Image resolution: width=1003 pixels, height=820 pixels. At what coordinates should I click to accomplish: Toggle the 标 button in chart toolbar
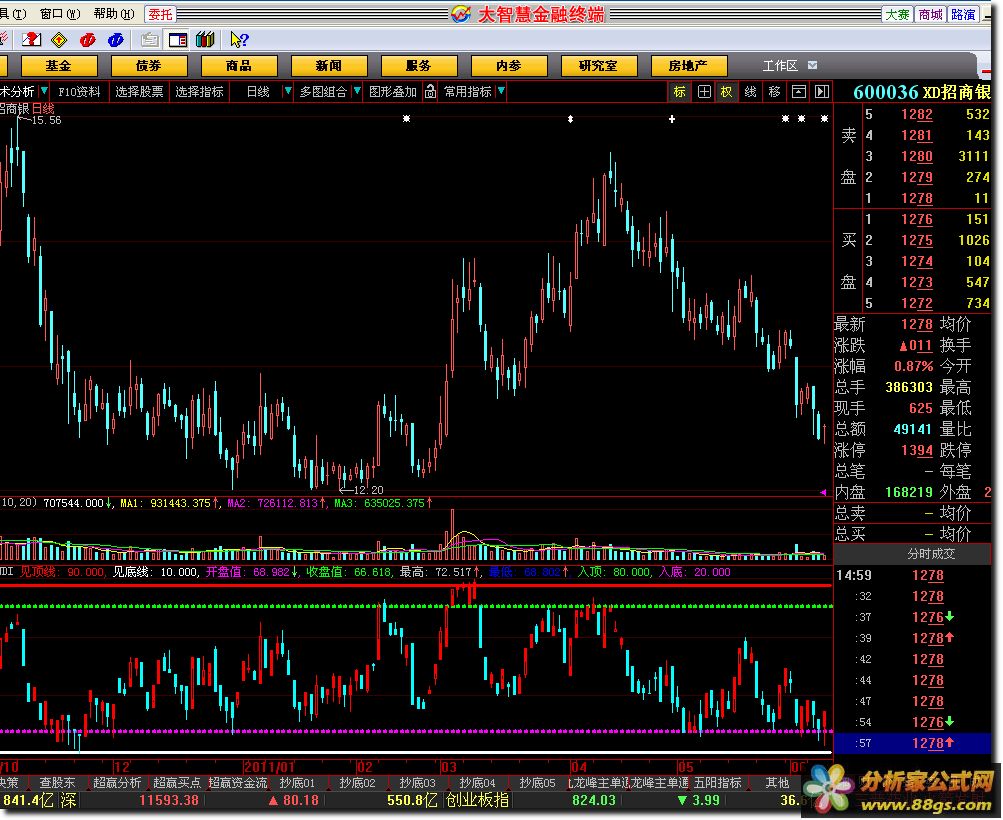[x=679, y=91]
